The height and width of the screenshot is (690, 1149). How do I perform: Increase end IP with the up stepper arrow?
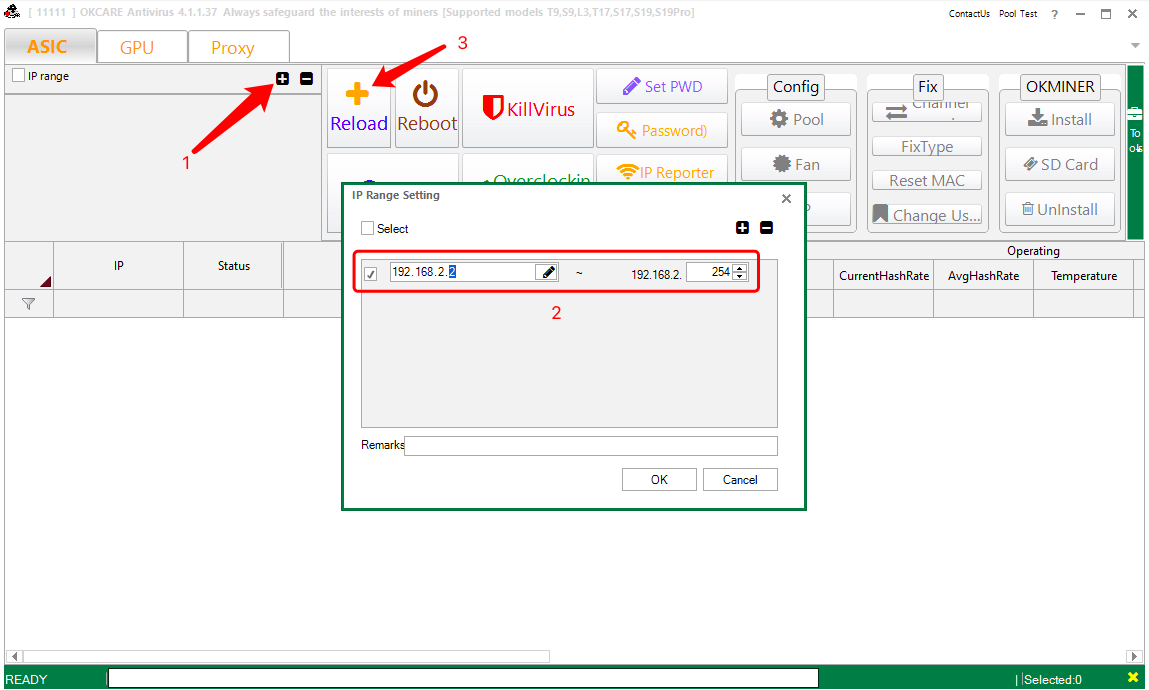[x=739, y=268]
